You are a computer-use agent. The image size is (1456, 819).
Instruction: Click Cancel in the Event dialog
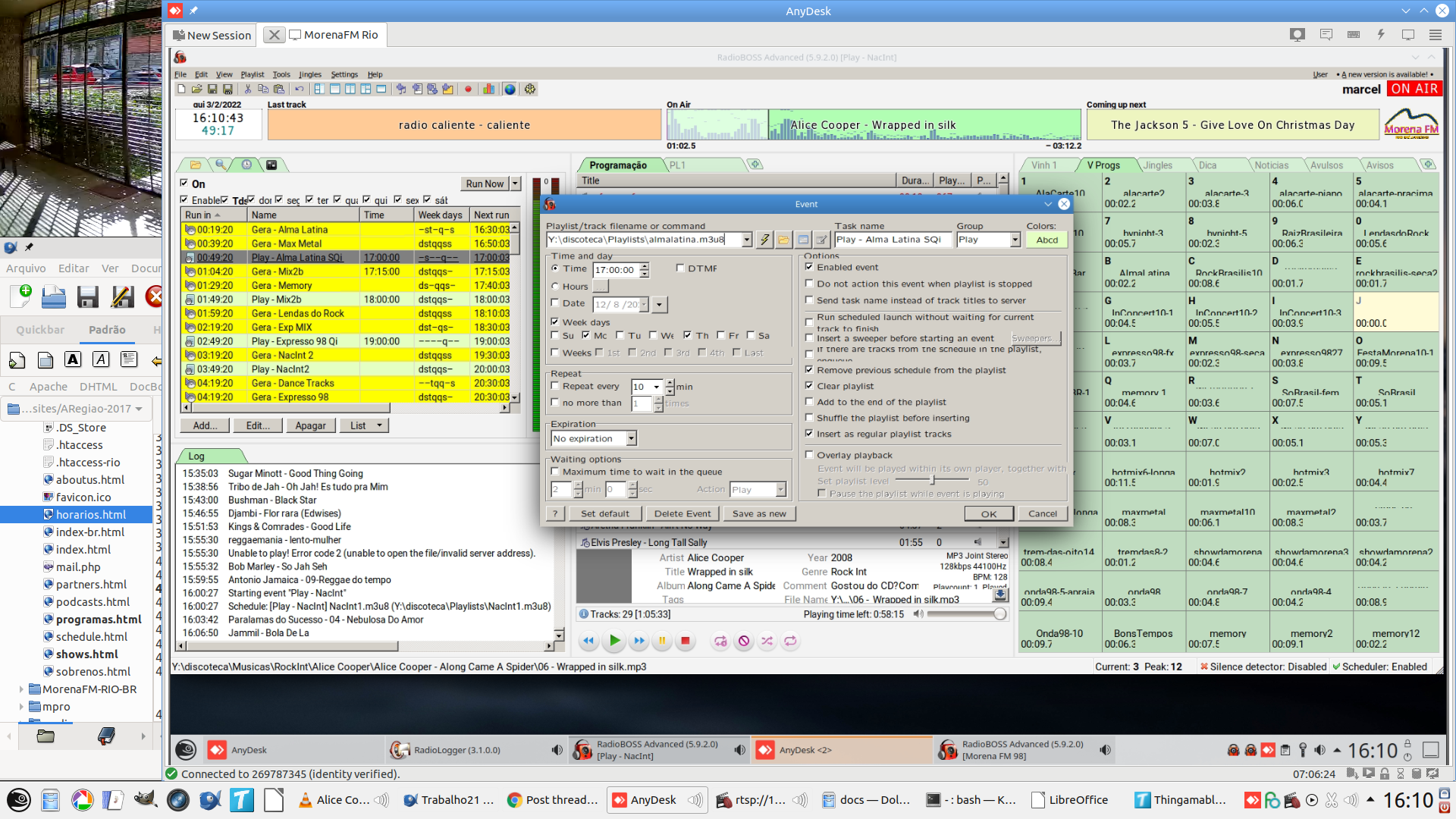pyautogui.click(x=1043, y=513)
